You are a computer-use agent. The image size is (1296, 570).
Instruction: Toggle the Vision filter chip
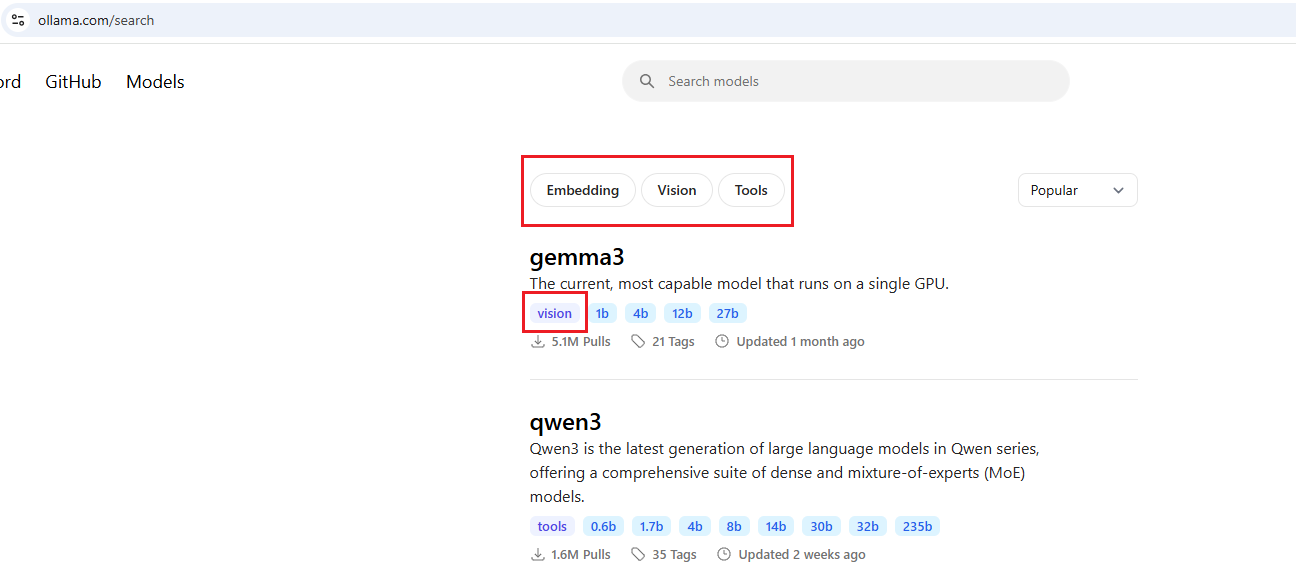[x=677, y=190]
